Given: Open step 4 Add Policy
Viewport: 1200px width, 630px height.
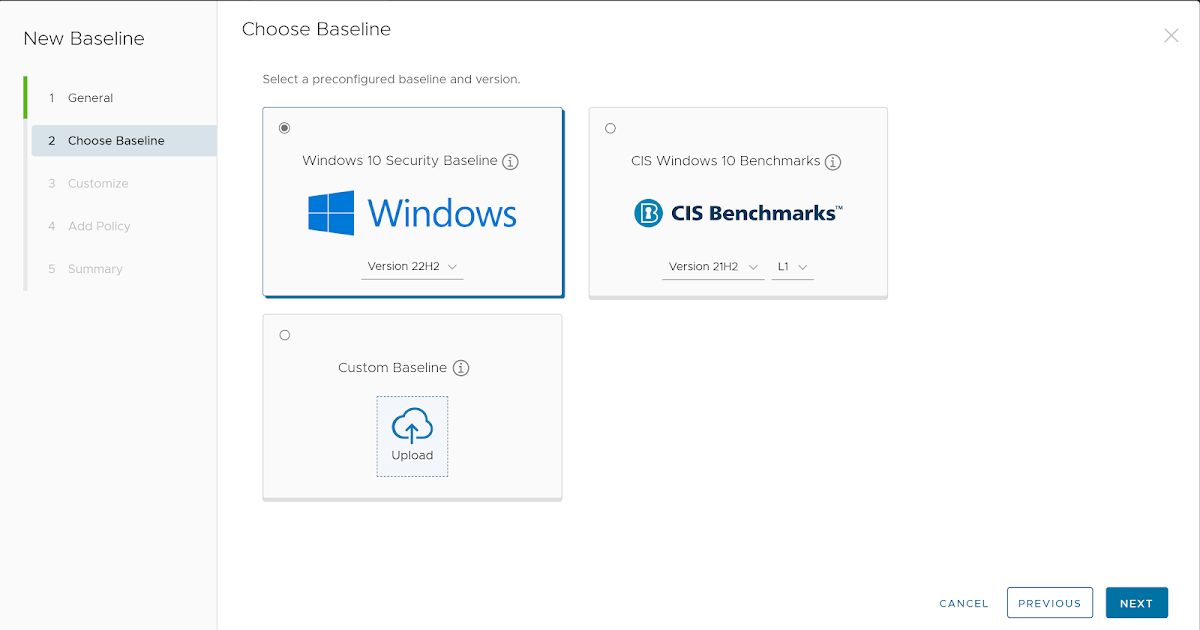Looking at the screenshot, I should pyautogui.click(x=124, y=226).
